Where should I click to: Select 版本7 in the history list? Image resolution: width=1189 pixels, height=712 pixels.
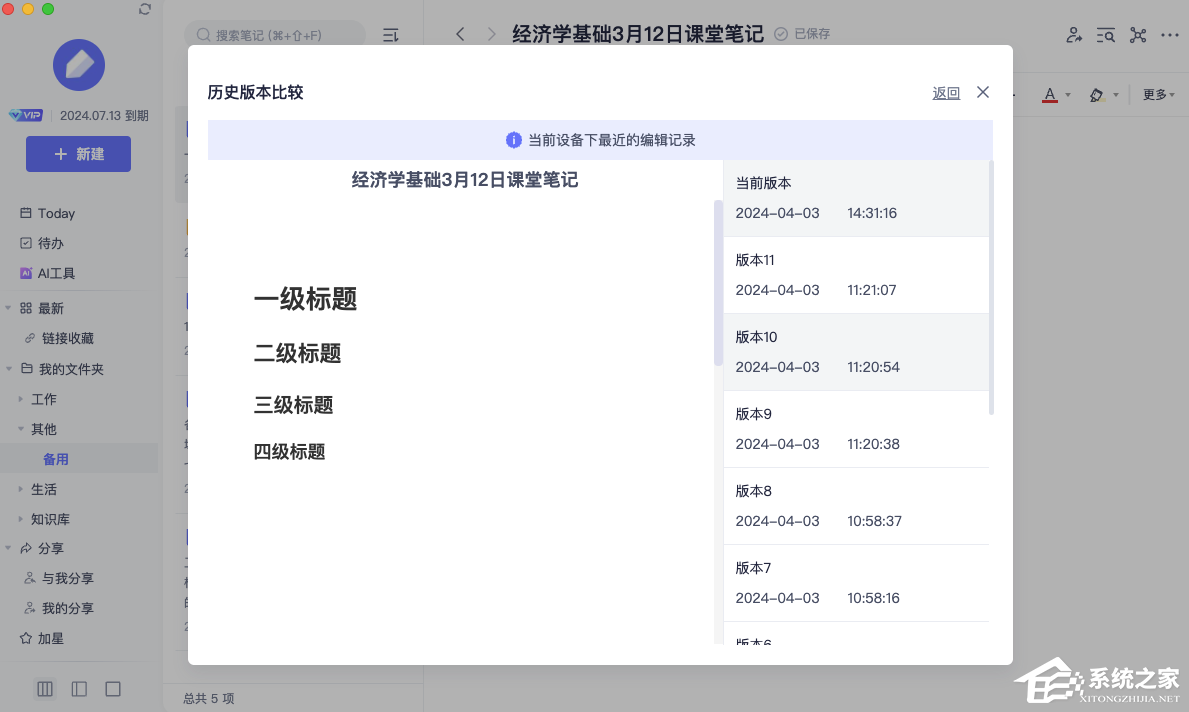856,583
